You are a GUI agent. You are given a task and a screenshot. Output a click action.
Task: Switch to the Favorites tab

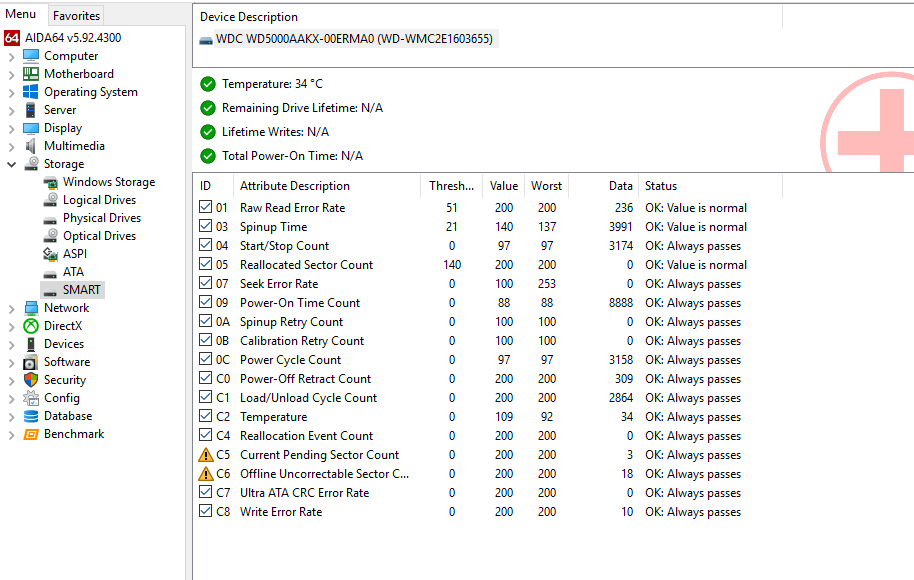[76, 16]
